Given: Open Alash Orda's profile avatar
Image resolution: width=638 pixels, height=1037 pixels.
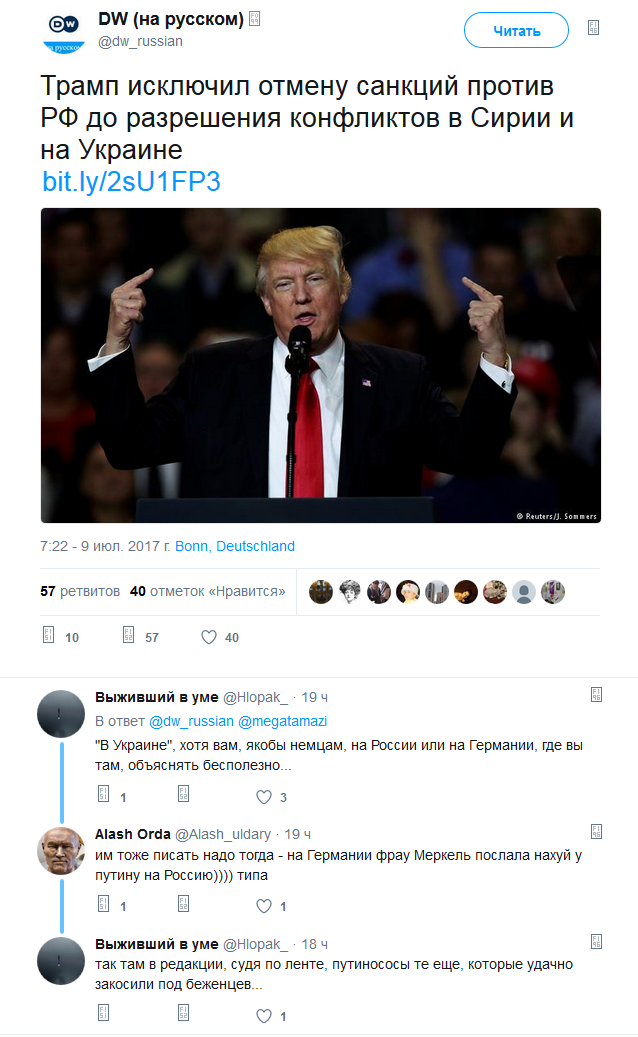Looking at the screenshot, I should [x=61, y=851].
